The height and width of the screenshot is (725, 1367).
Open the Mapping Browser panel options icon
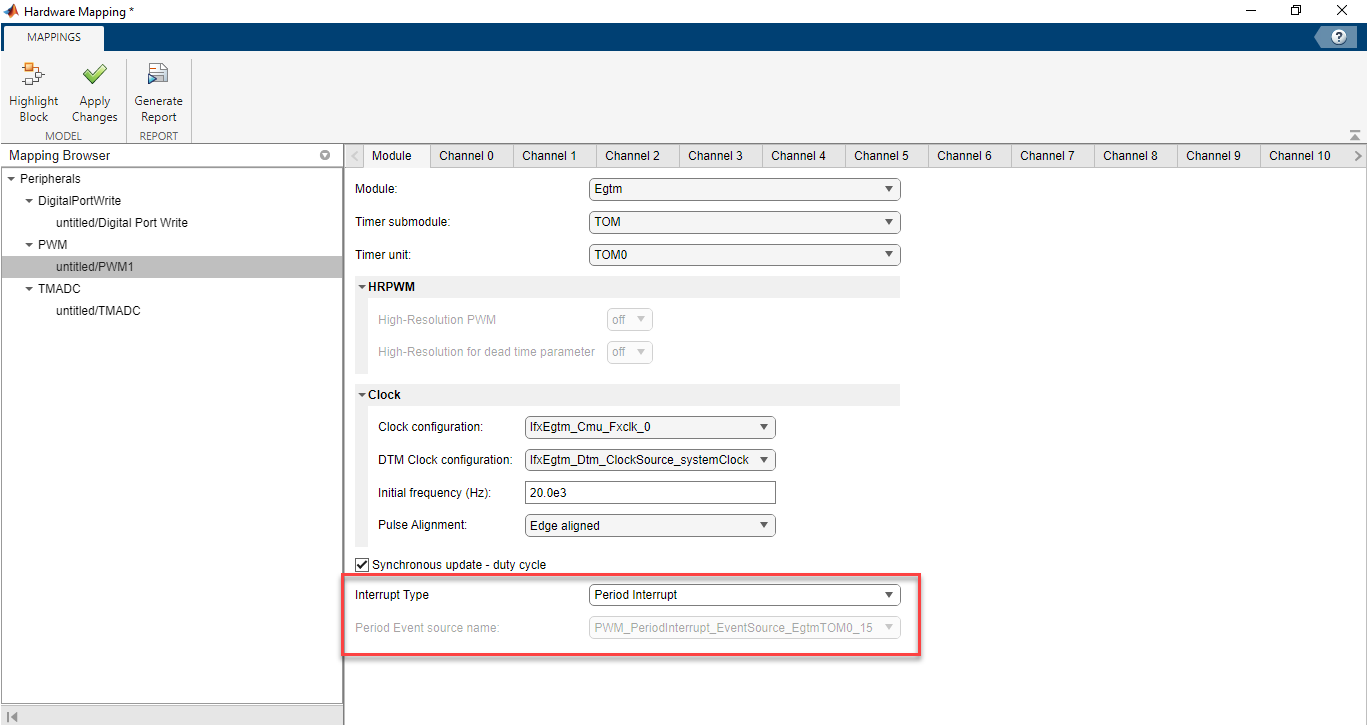[x=325, y=156]
